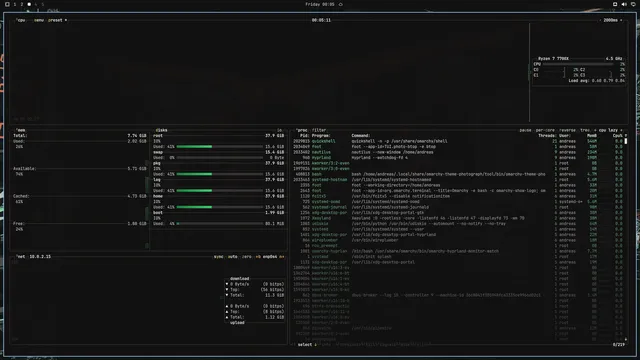Select the Xwayland process row
This screenshot has height=360, width=640.
[x=457, y=218]
